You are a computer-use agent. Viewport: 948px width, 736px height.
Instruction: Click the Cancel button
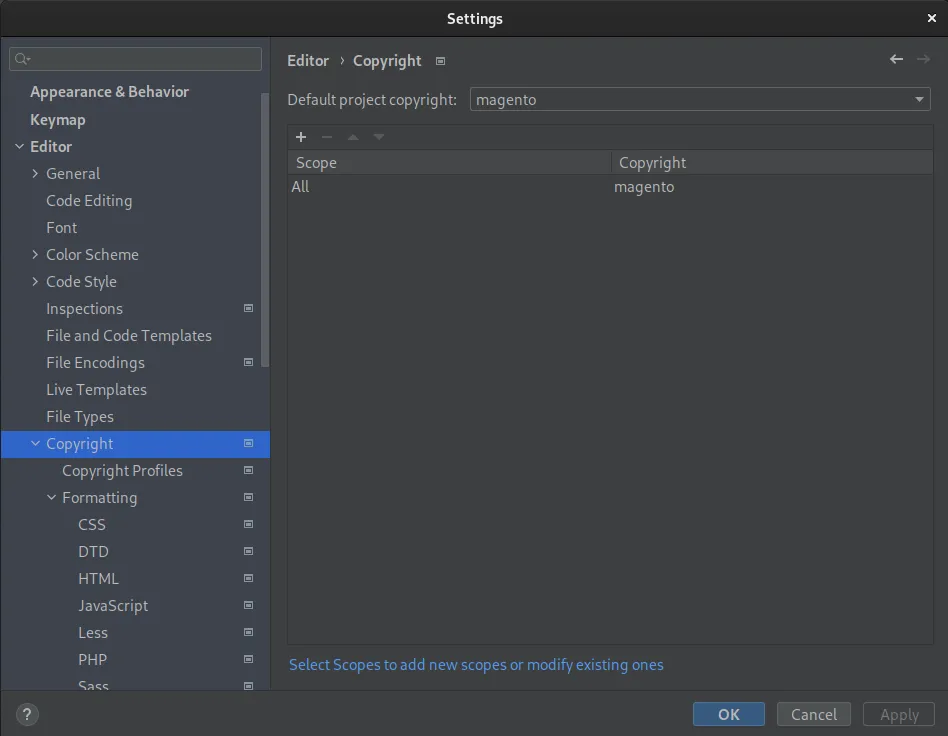click(x=813, y=714)
